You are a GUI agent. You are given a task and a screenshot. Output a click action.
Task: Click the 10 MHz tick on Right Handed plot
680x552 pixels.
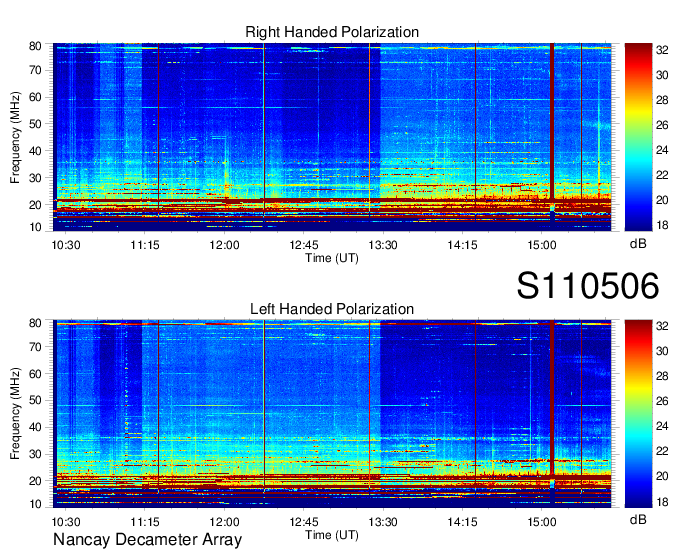pos(35,227)
